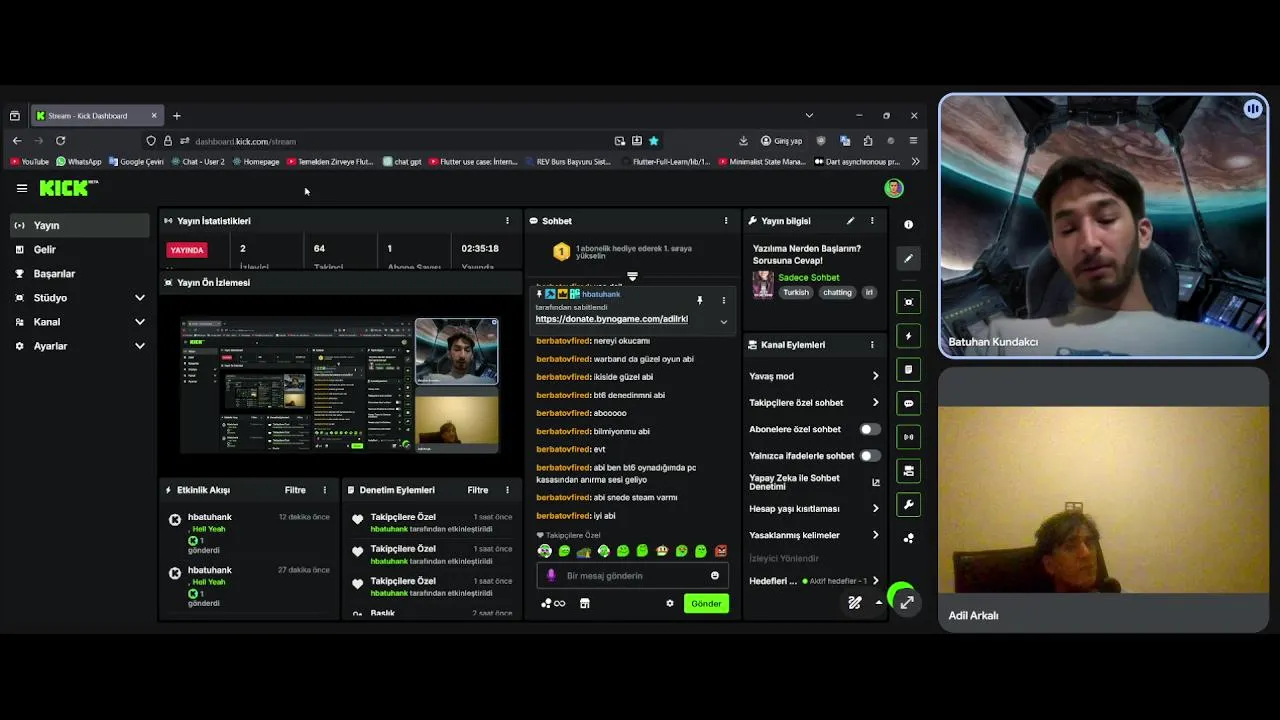This screenshot has height=720, width=1280.
Task: Click the green Gönder send button
Action: tap(706, 604)
